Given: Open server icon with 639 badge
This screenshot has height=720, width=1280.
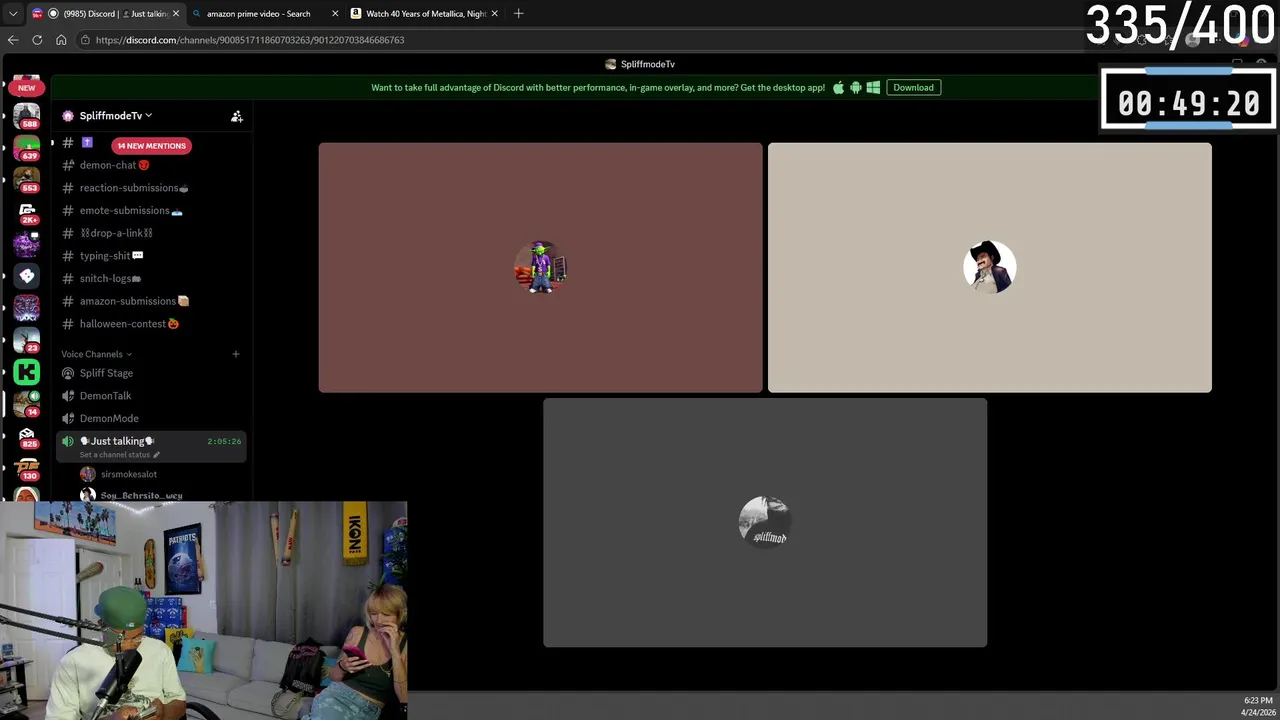Looking at the screenshot, I should (27, 147).
